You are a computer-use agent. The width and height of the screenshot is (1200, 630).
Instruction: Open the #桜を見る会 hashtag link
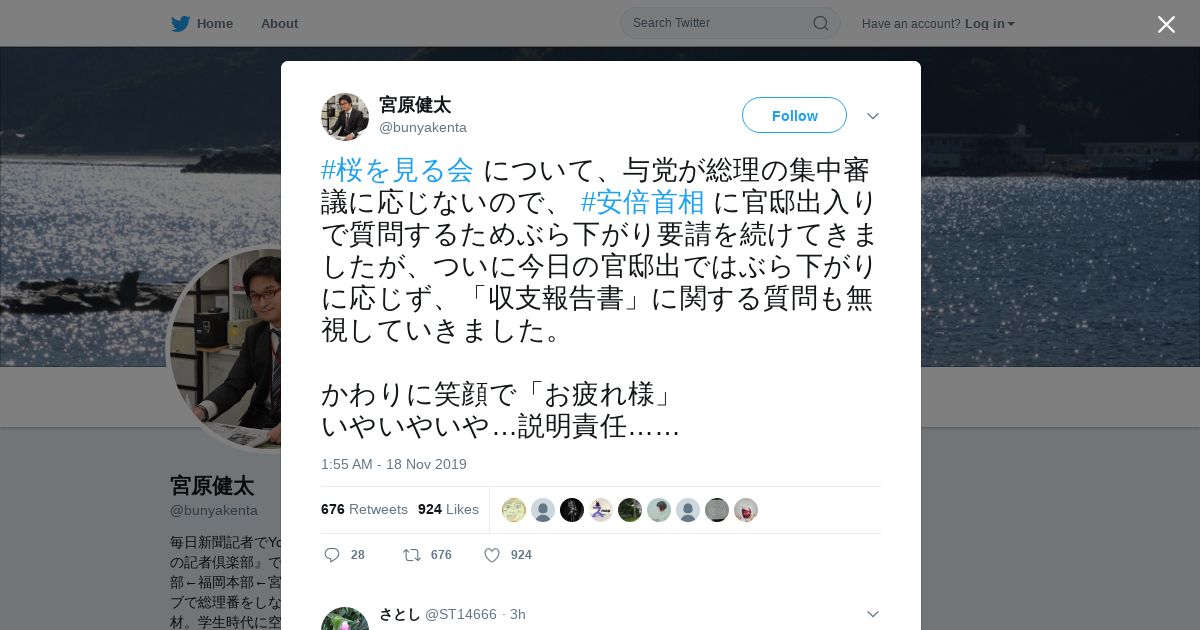[x=397, y=170]
